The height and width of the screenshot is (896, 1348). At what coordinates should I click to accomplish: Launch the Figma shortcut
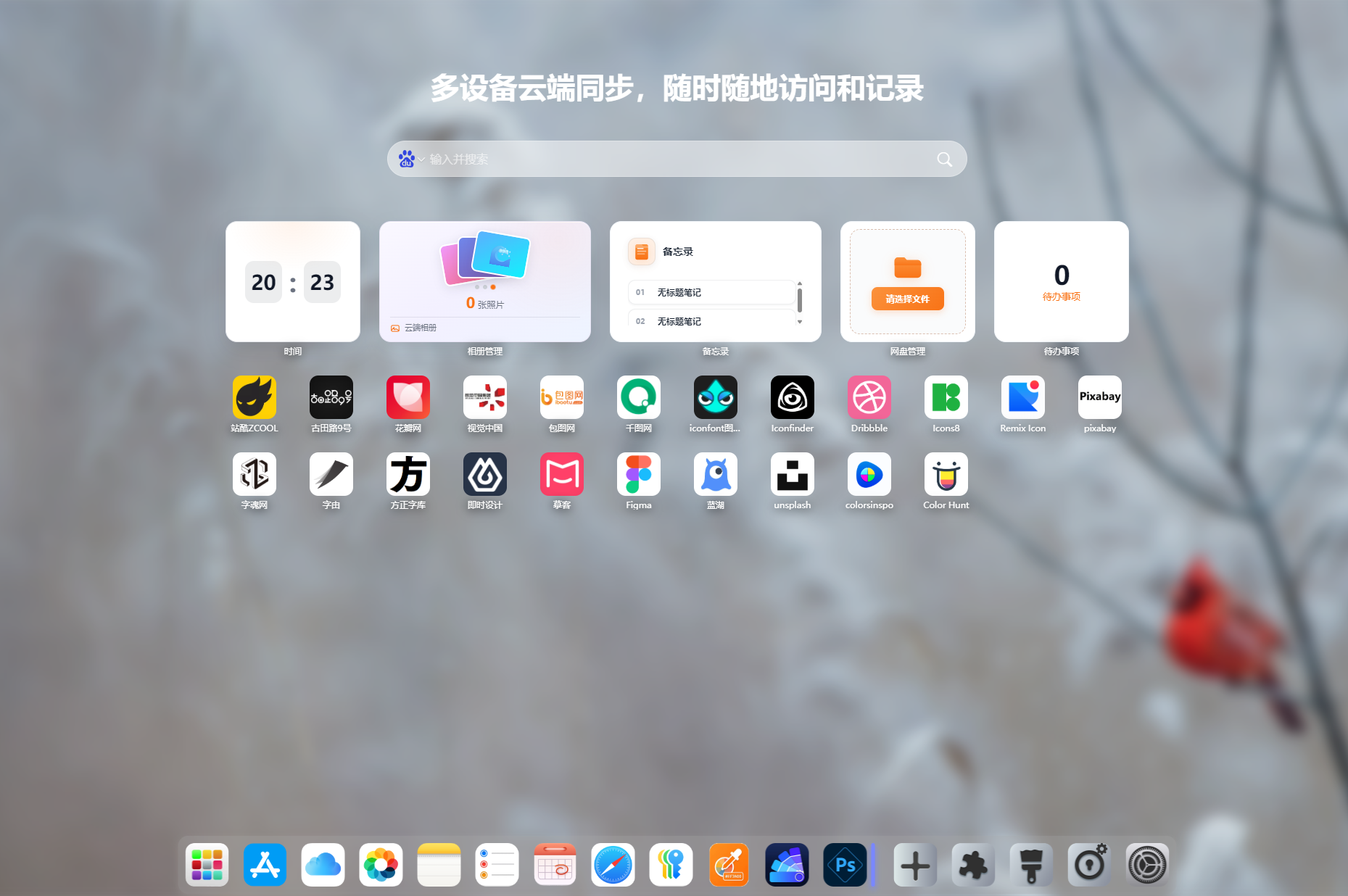tap(639, 474)
